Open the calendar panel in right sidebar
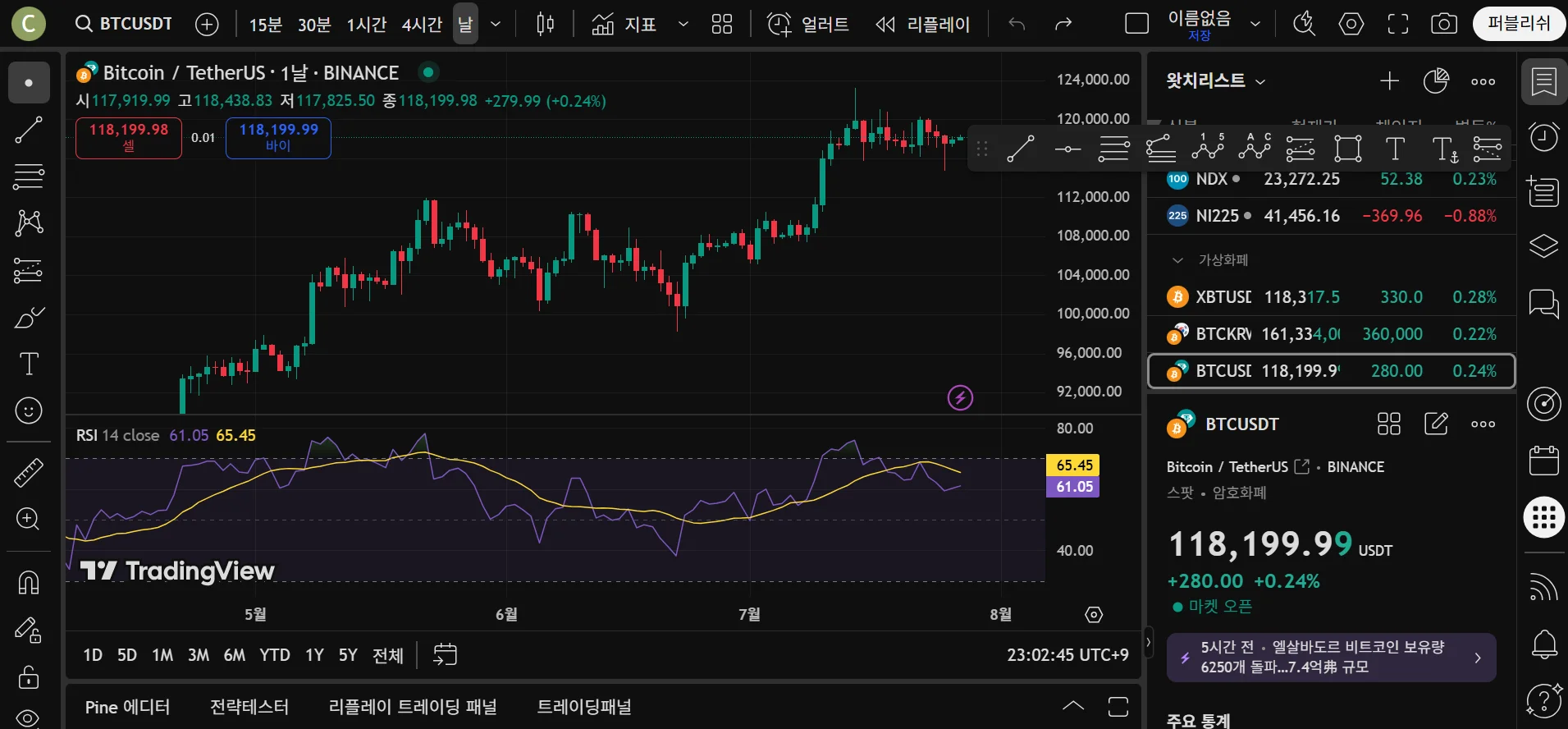The width and height of the screenshot is (1568, 729). 1543,461
